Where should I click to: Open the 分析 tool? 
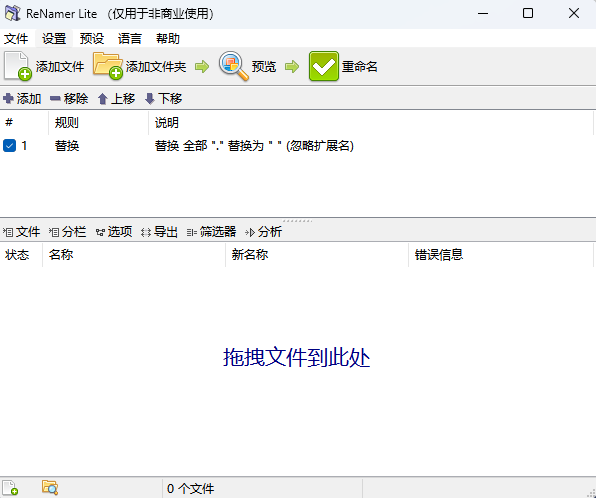tap(263, 232)
